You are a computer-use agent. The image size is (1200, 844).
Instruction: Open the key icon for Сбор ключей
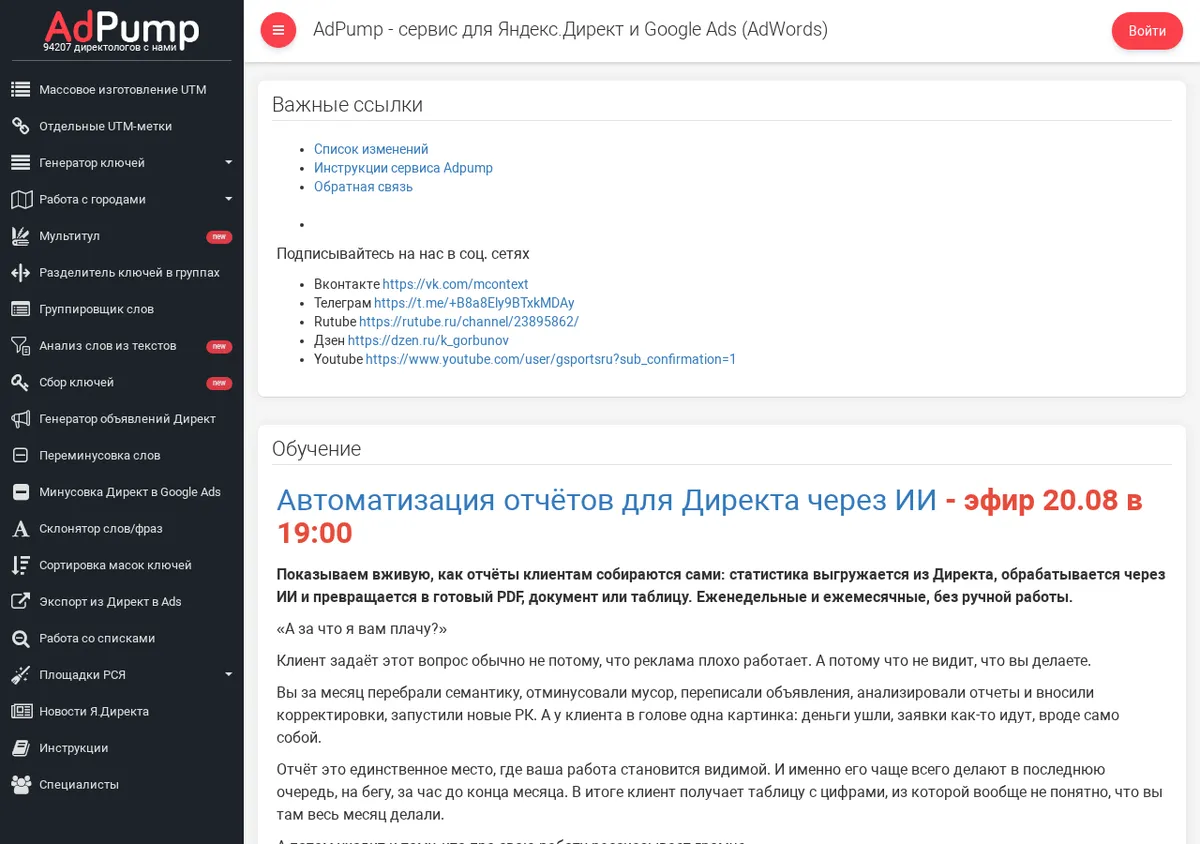coord(20,382)
